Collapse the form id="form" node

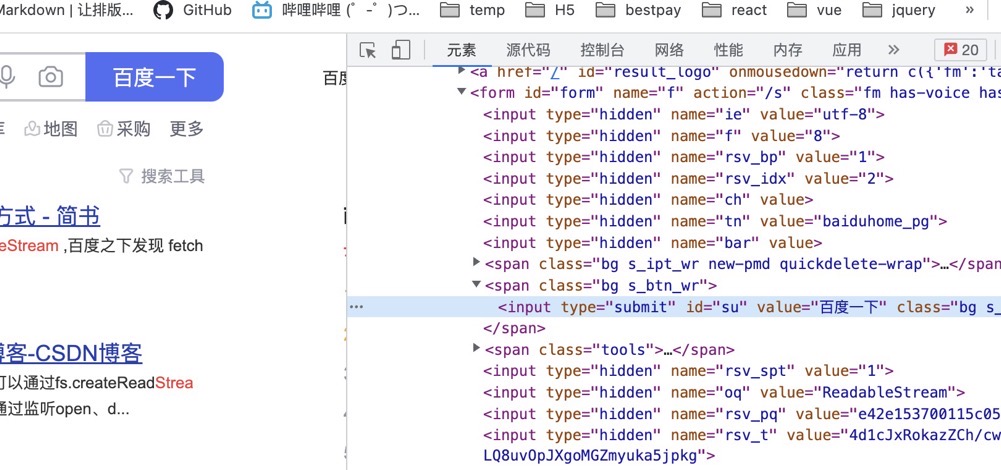coord(462,92)
